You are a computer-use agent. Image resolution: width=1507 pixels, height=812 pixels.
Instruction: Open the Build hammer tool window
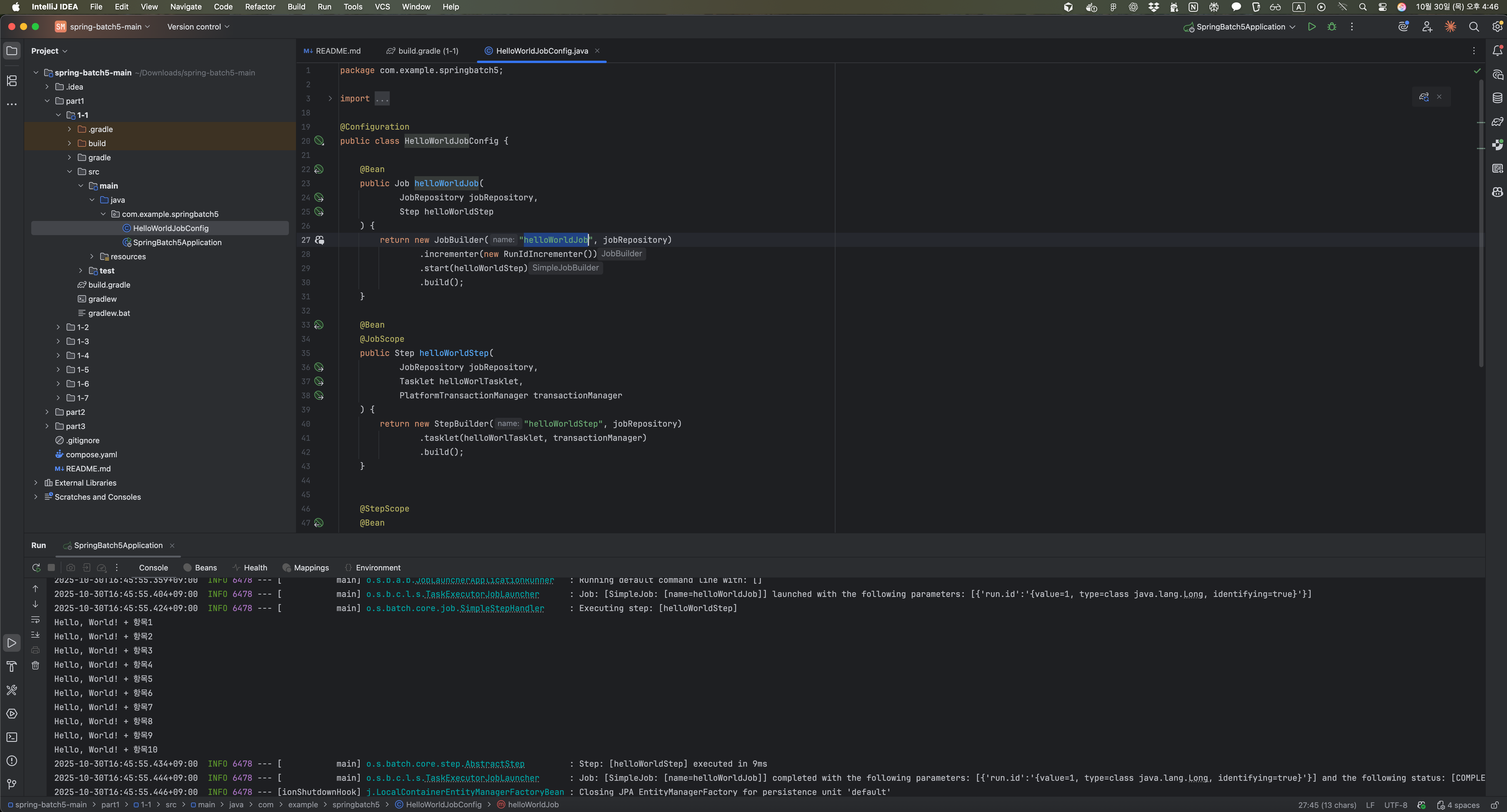click(12, 666)
